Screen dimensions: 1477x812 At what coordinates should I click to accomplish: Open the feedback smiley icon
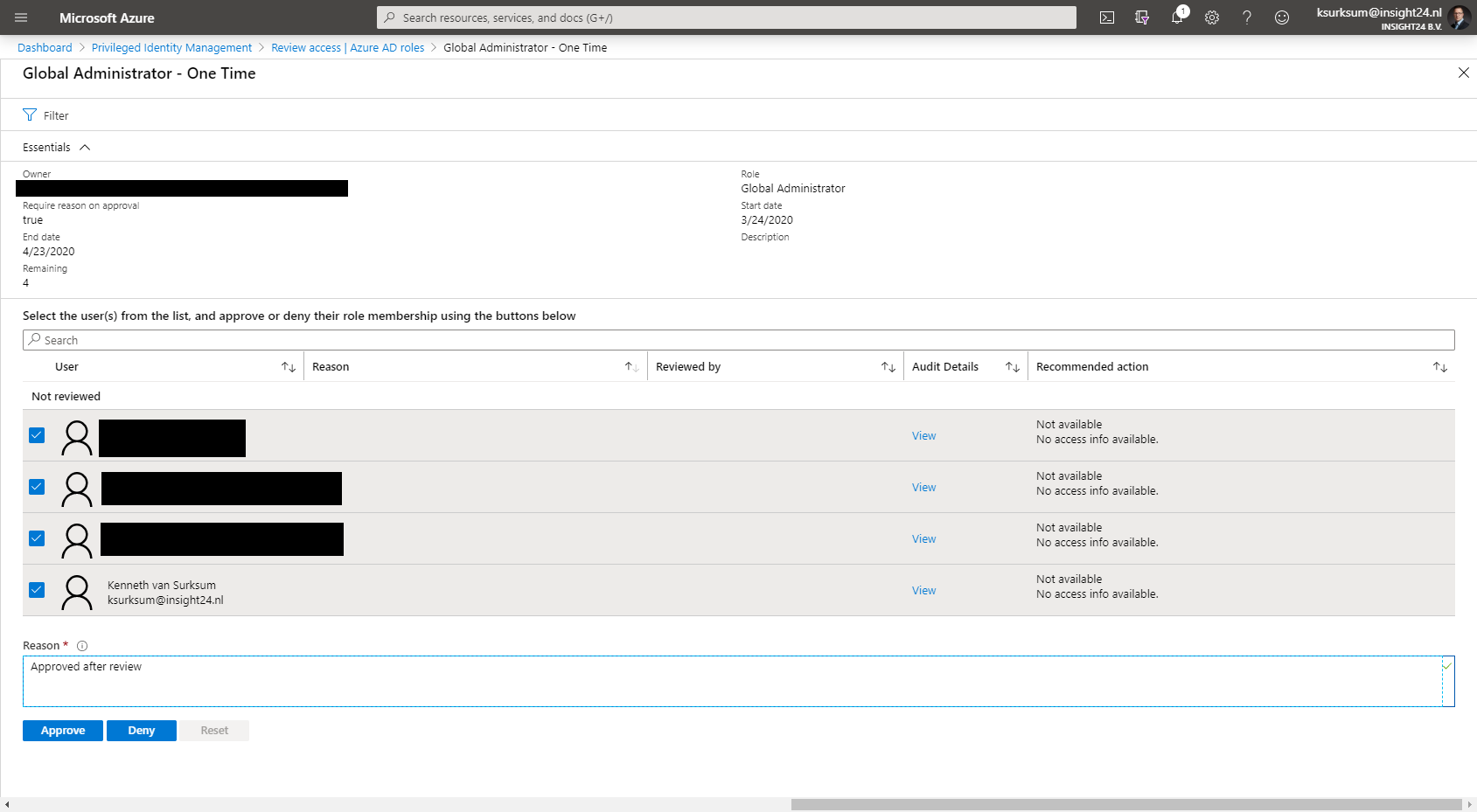(x=1281, y=17)
